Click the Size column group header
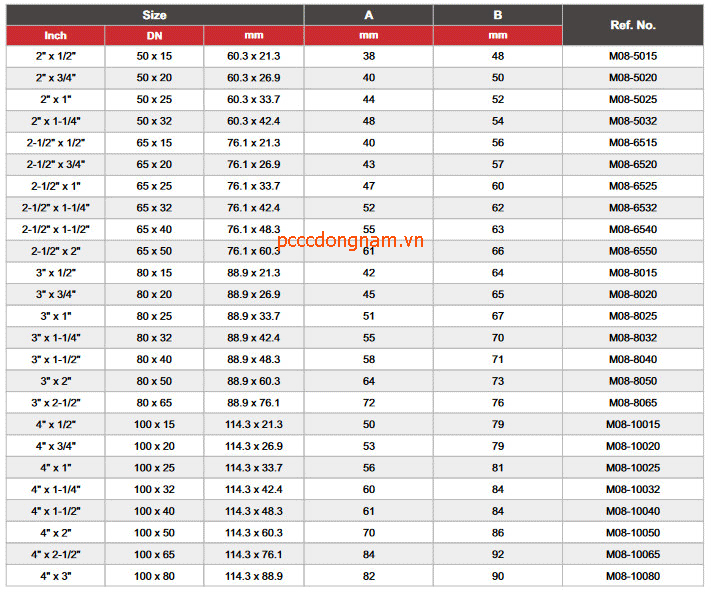The height and width of the screenshot is (593, 711). tap(154, 15)
